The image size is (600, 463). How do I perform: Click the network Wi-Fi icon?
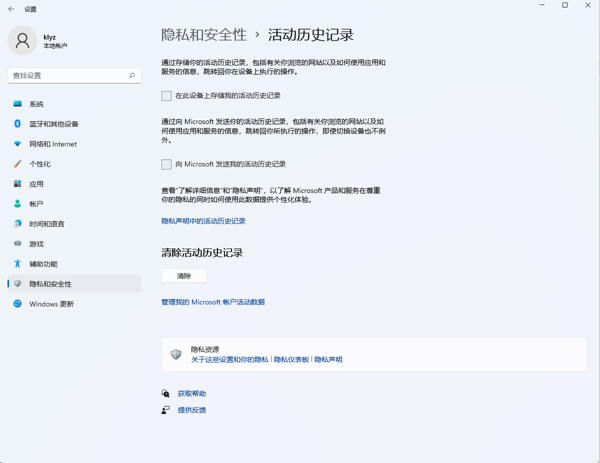coord(17,144)
